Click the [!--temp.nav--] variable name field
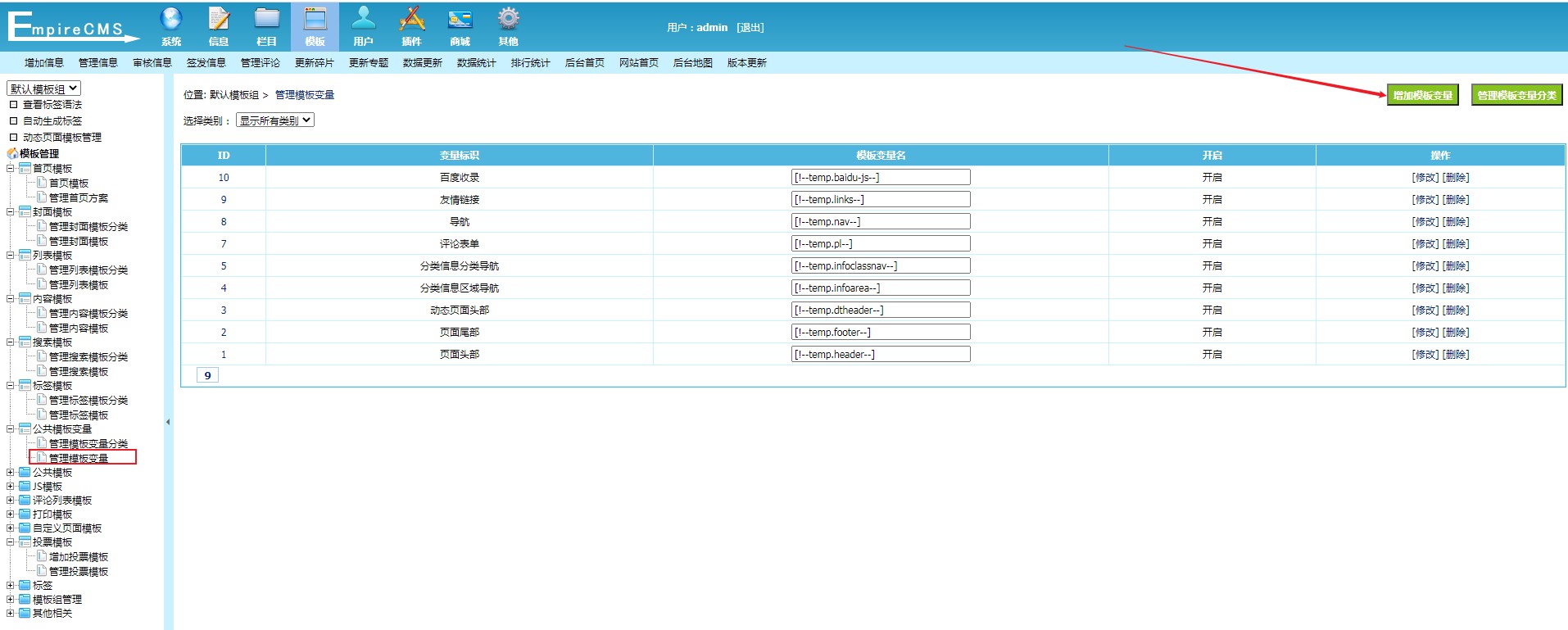Screen dimensions: 1568x630 coord(881,221)
